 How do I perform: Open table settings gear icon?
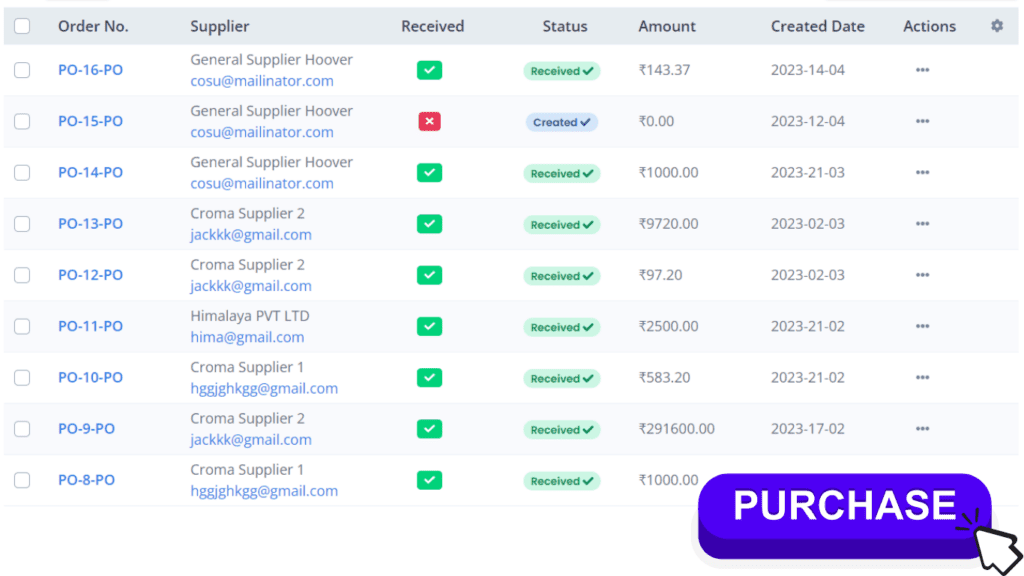[997, 25]
